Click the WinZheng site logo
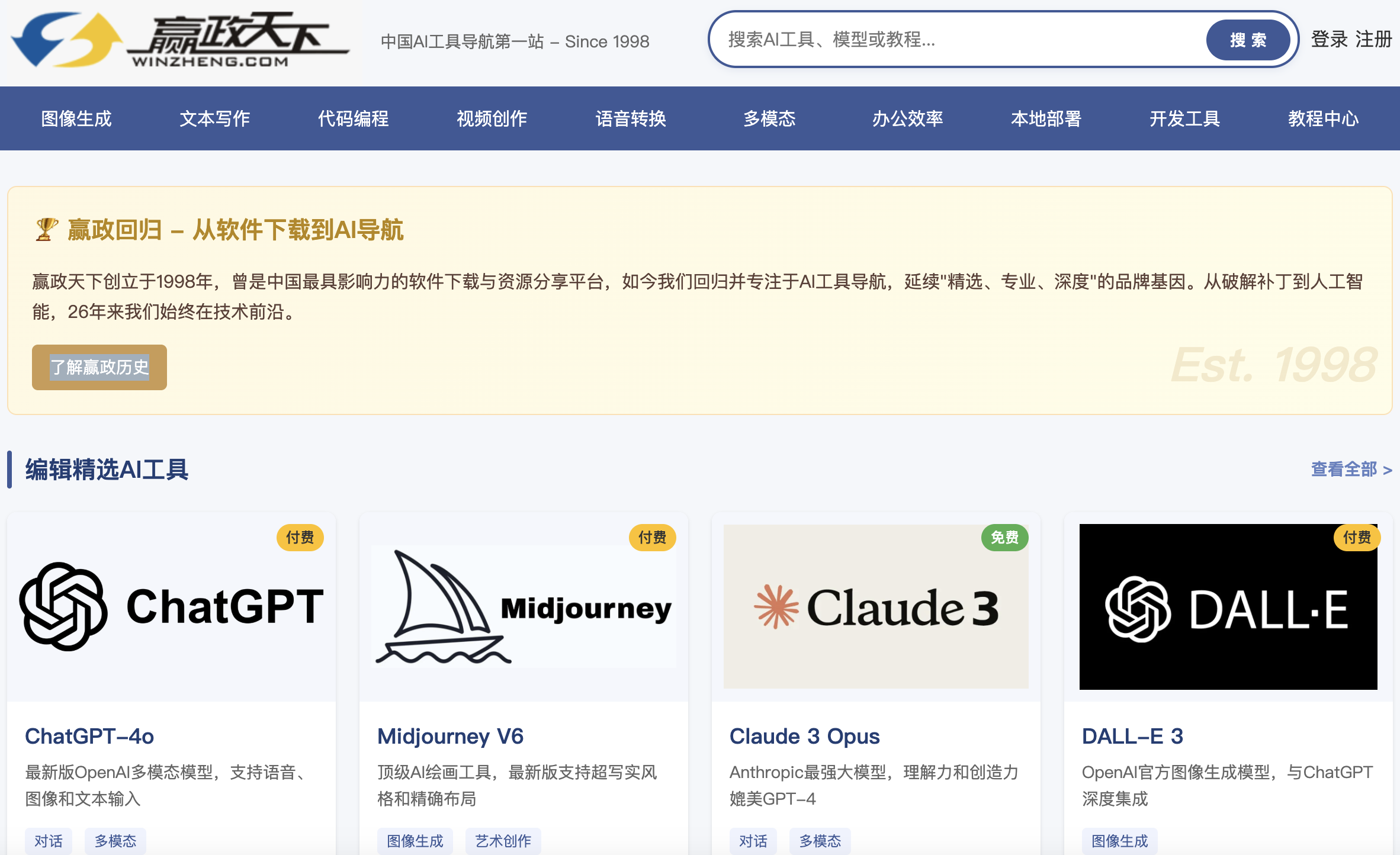The height and width of the screenshot is (855, 1400). click(181, 40)
